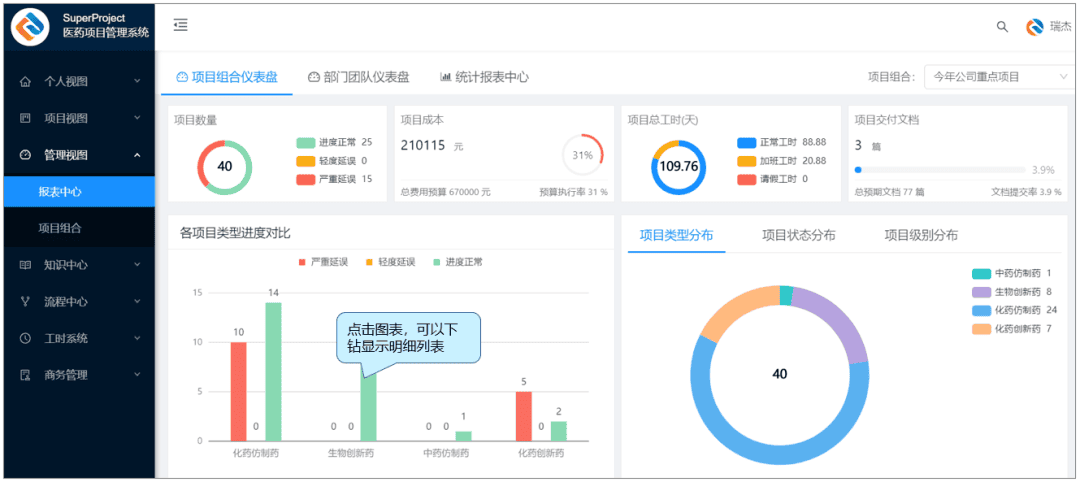
Task: Click the dashboard icon beside 管理视图
Action: (25, 155)
